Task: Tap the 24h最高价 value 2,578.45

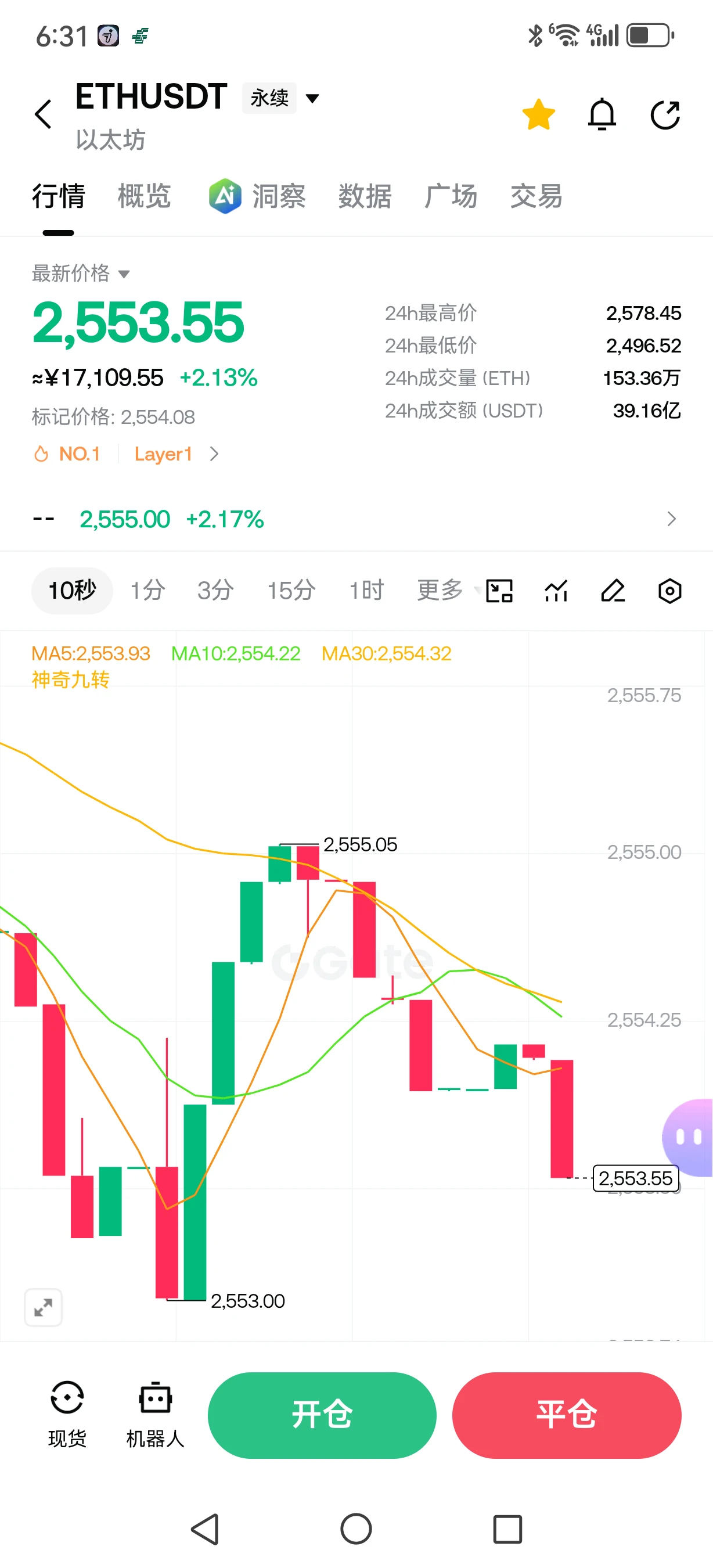Action: click(644, 313)
